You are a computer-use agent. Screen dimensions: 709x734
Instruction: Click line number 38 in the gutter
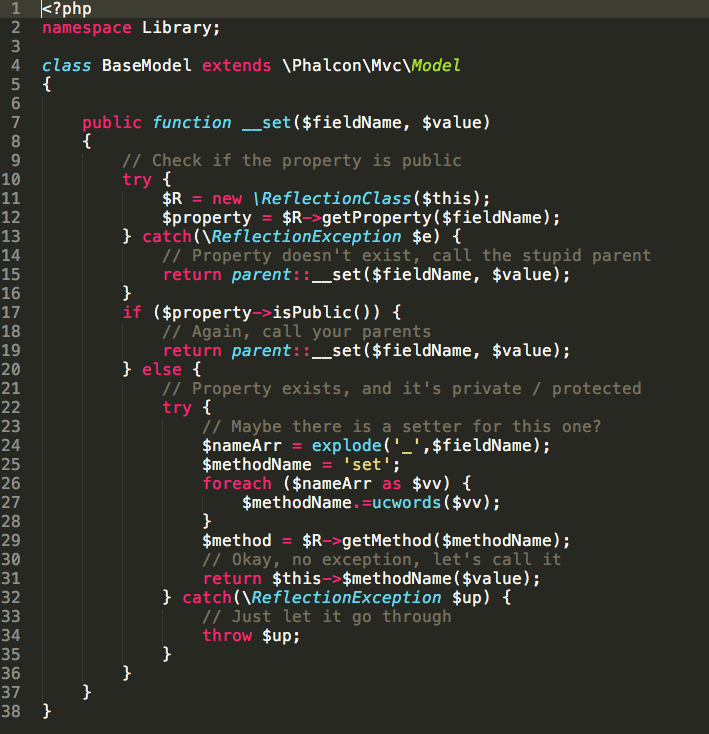11,712
